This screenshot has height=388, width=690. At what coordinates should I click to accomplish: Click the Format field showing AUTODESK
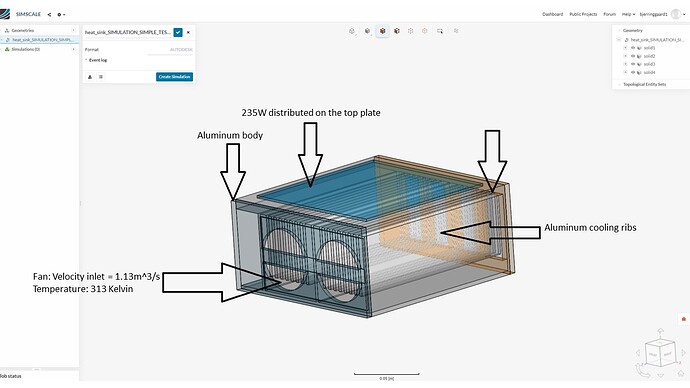(x=170, y=50)
